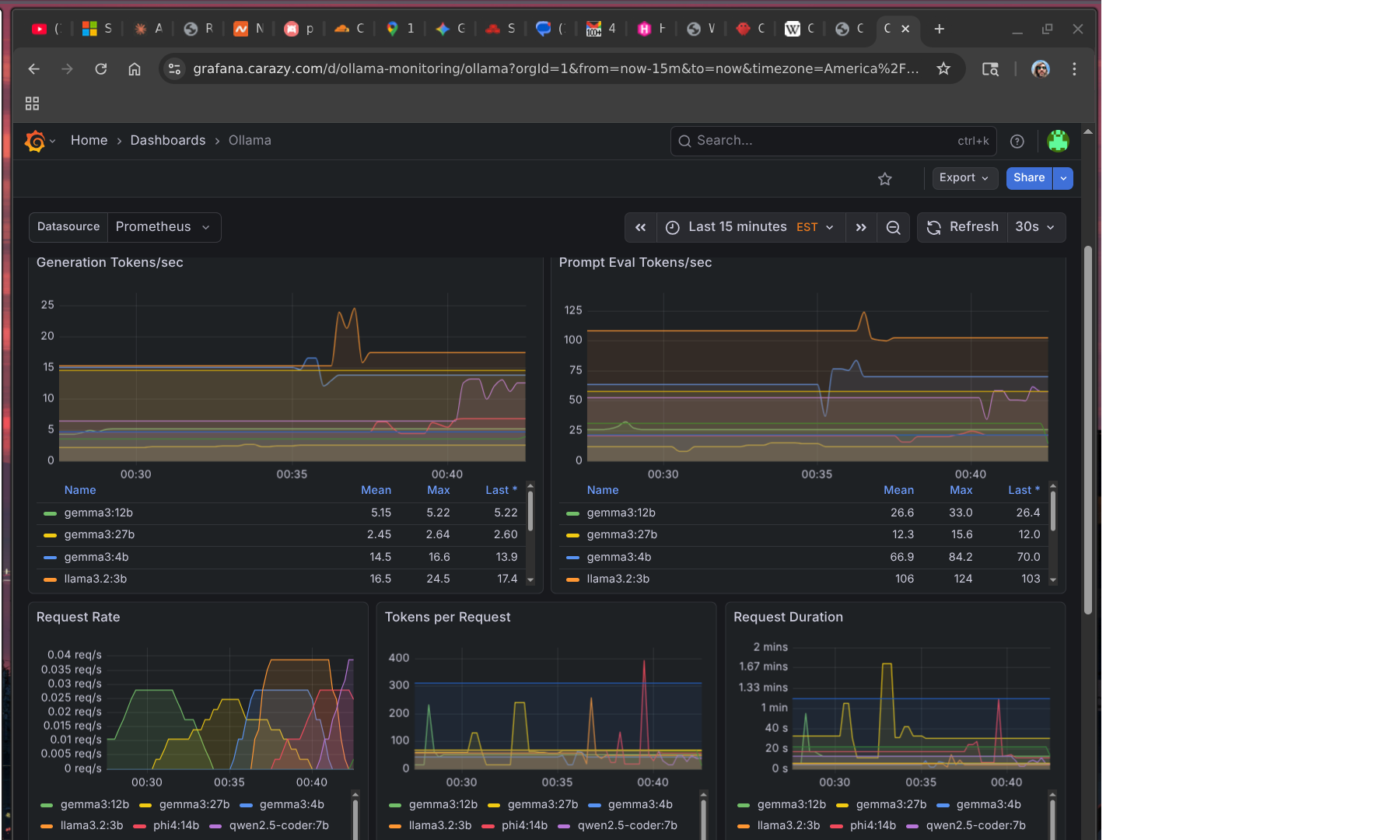Viewport: 1400px width, 840px height.
Task: Open the 30s refresh interval dropdown
Action: coord(1035,227)
